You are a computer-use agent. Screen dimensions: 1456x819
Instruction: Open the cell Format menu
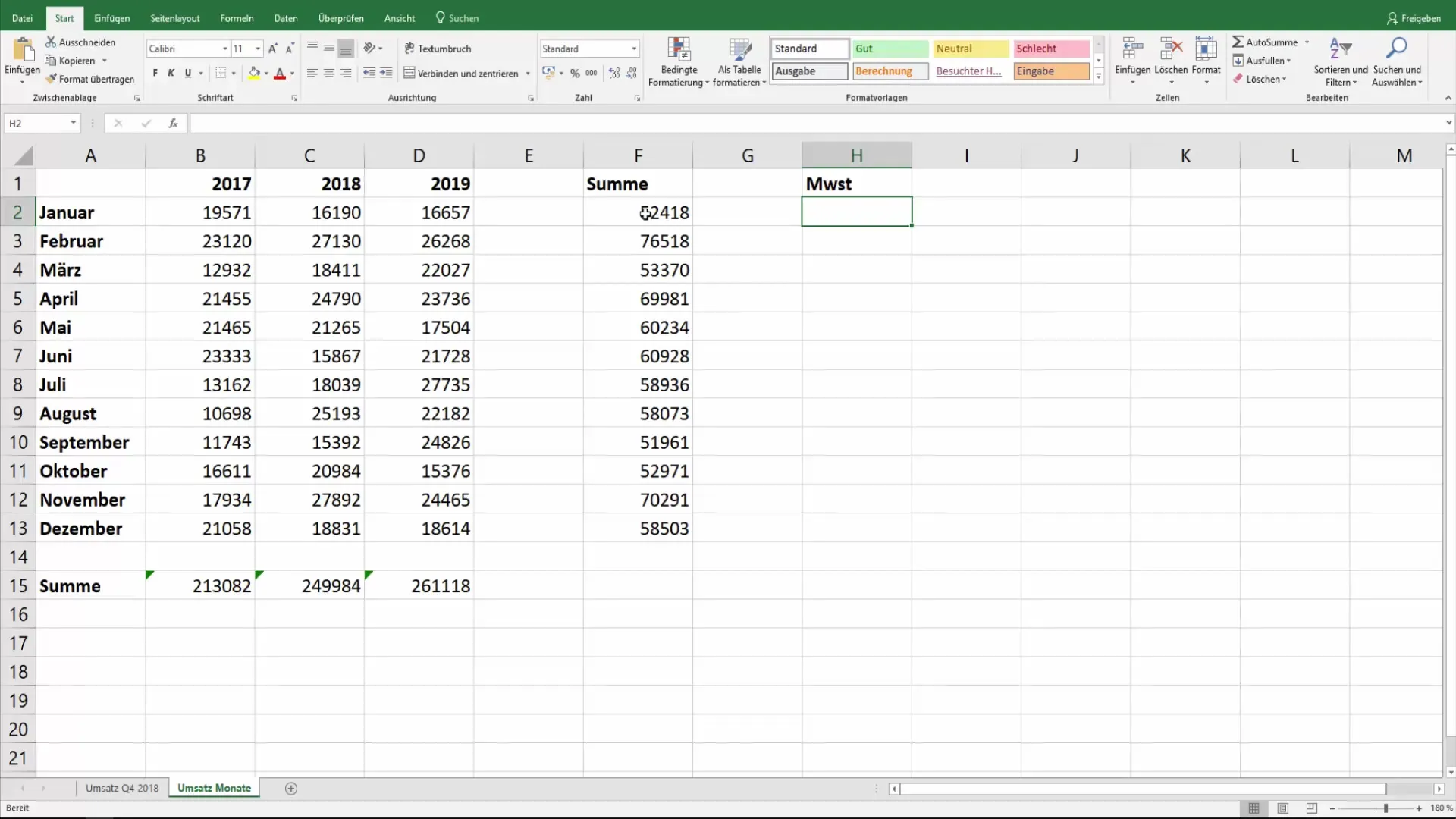click(1206, 61)
